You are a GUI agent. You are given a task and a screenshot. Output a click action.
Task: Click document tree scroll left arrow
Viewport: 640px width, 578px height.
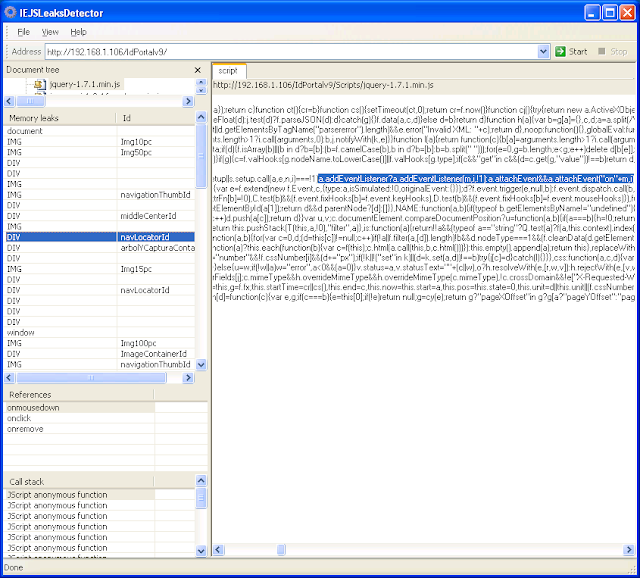pyautogui.click(x=9, y=101)
